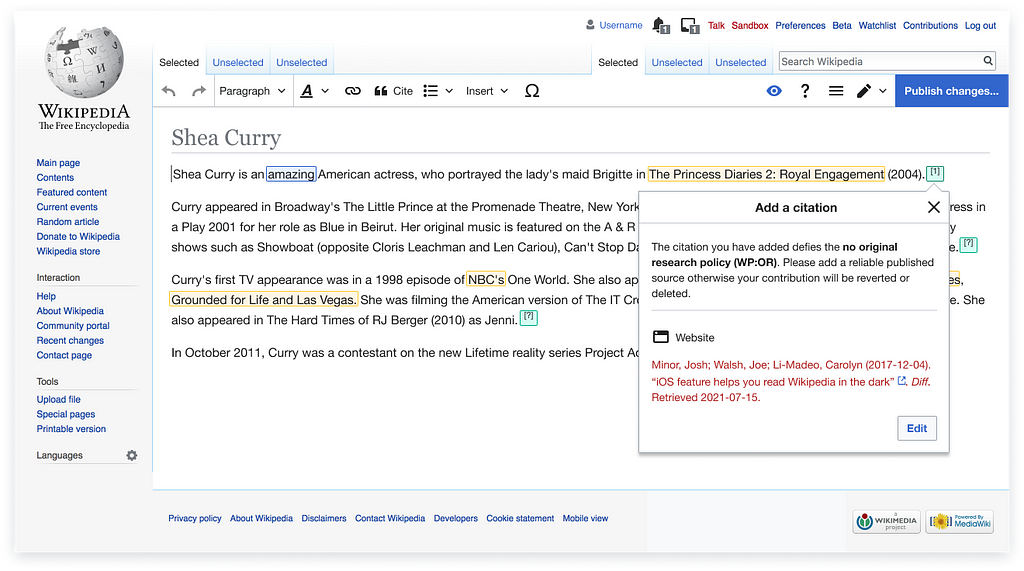1024x571 pixels.
Task: Open the page options hamburger menu
Action: click(x=836, y=91)
